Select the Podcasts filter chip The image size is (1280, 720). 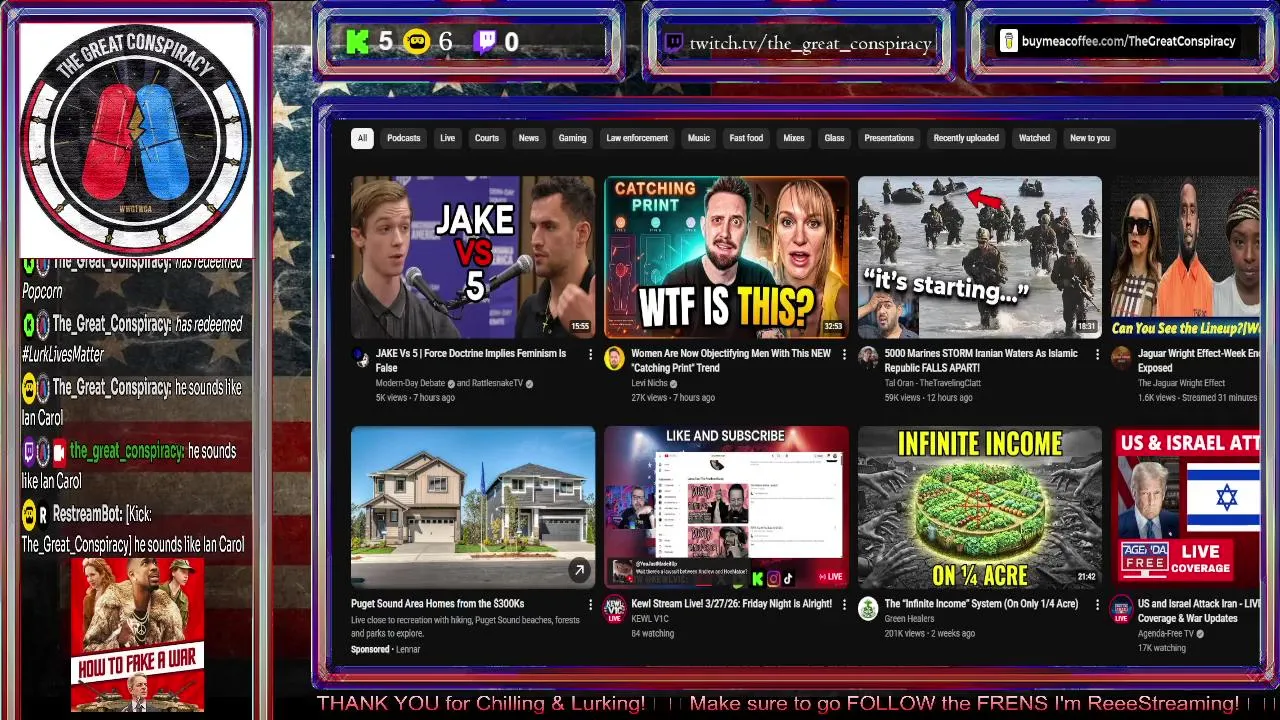point(404,138)
